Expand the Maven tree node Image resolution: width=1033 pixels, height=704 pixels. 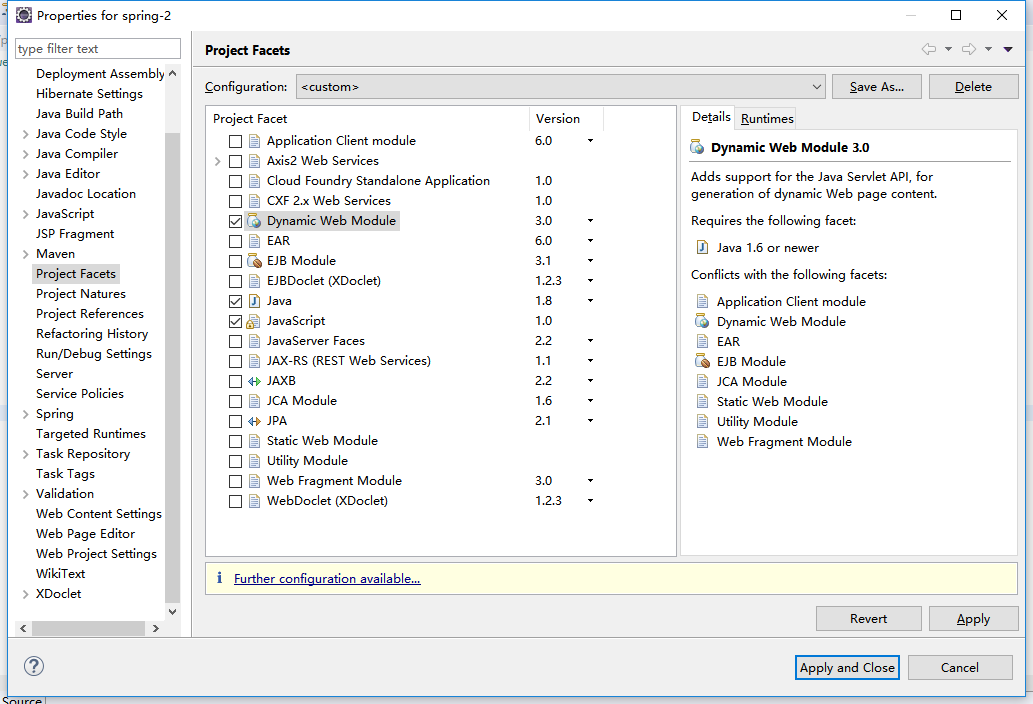[26, 254]
